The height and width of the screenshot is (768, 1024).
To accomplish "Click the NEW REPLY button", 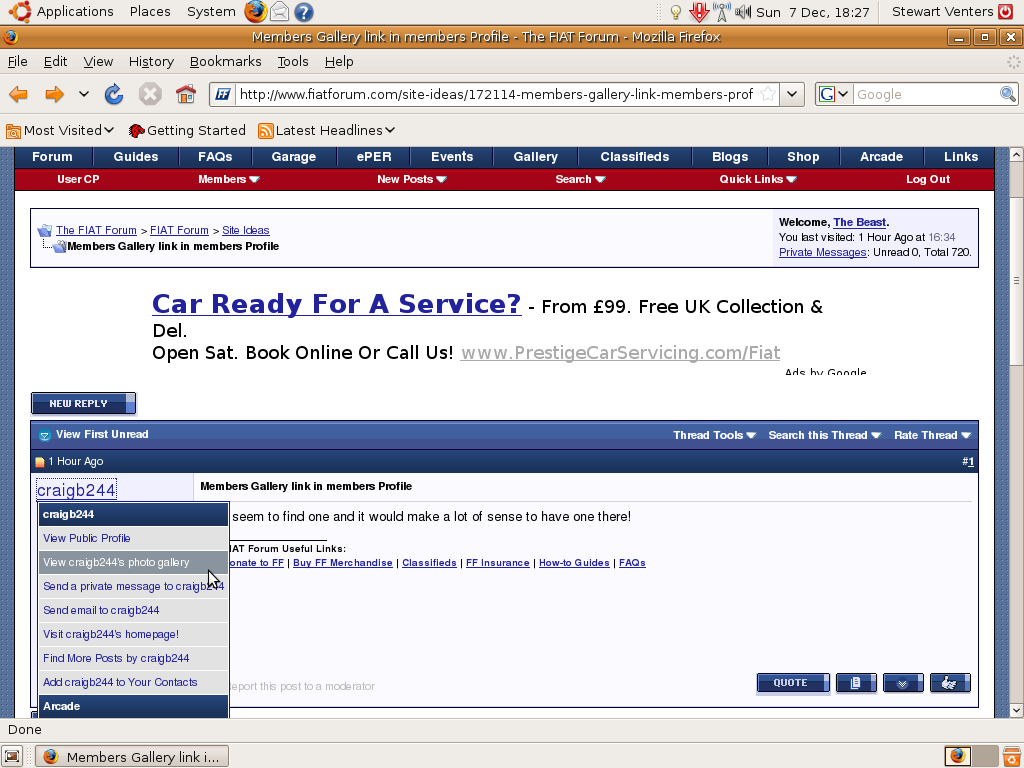I will click(83, 404).
